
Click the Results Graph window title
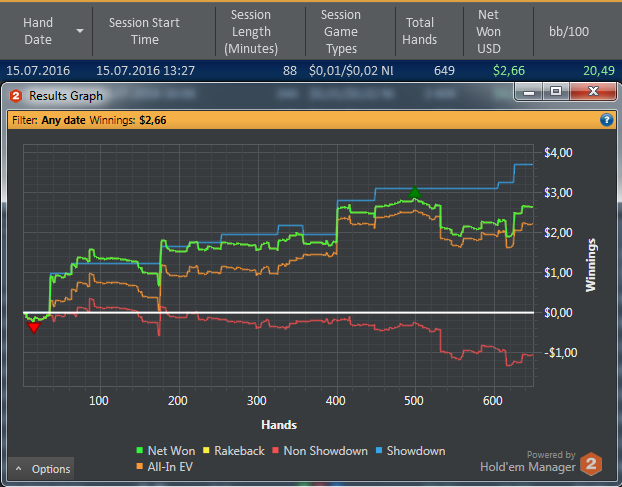click(x=66, y=96)
